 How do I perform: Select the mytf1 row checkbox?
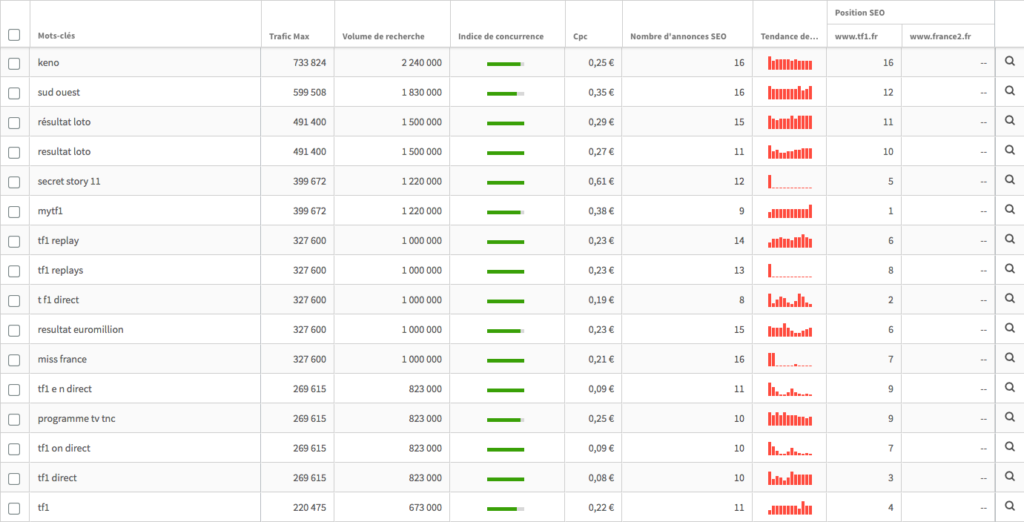[x=14, y=212]
